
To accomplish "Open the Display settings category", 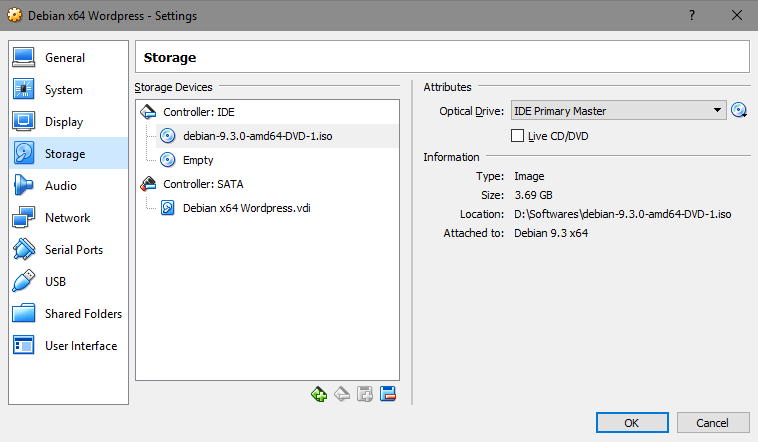I will coord(68,121).
